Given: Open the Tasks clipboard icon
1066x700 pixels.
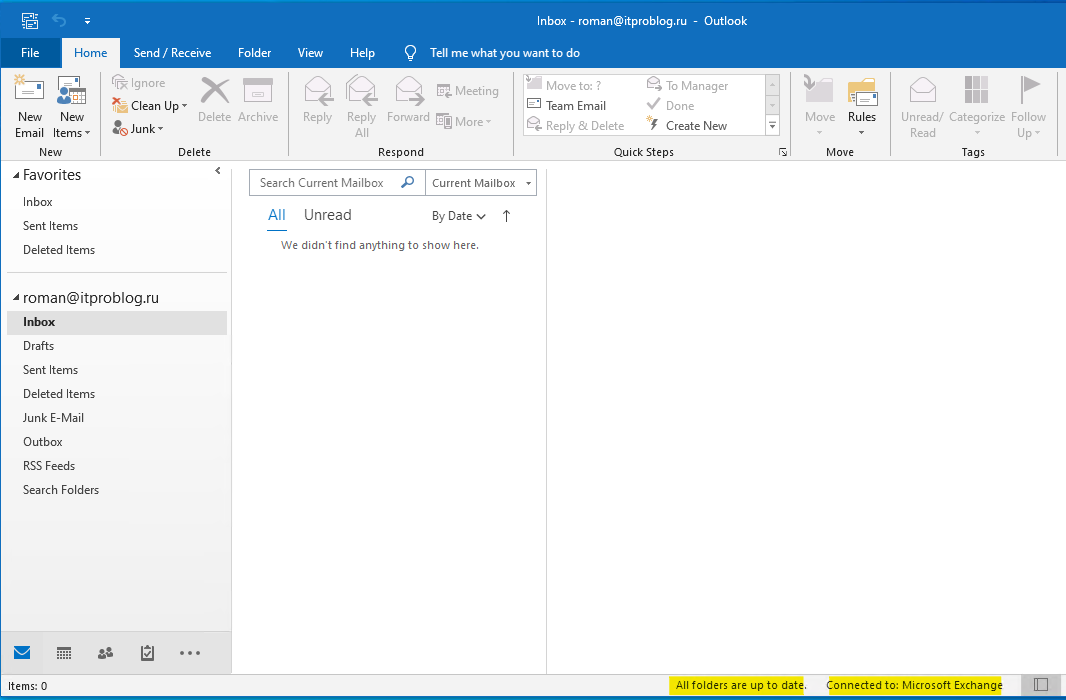Looking at the screenshot, I should click(147, 653).
